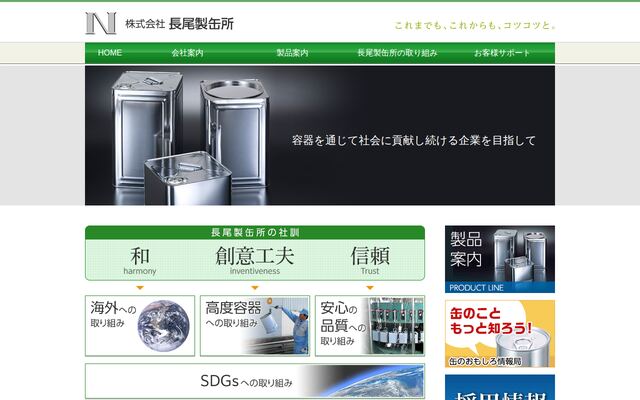This screenshot has height=400, width=640.
Task: Open the 会社案内 menu item
Action: (x=187, y=53)
